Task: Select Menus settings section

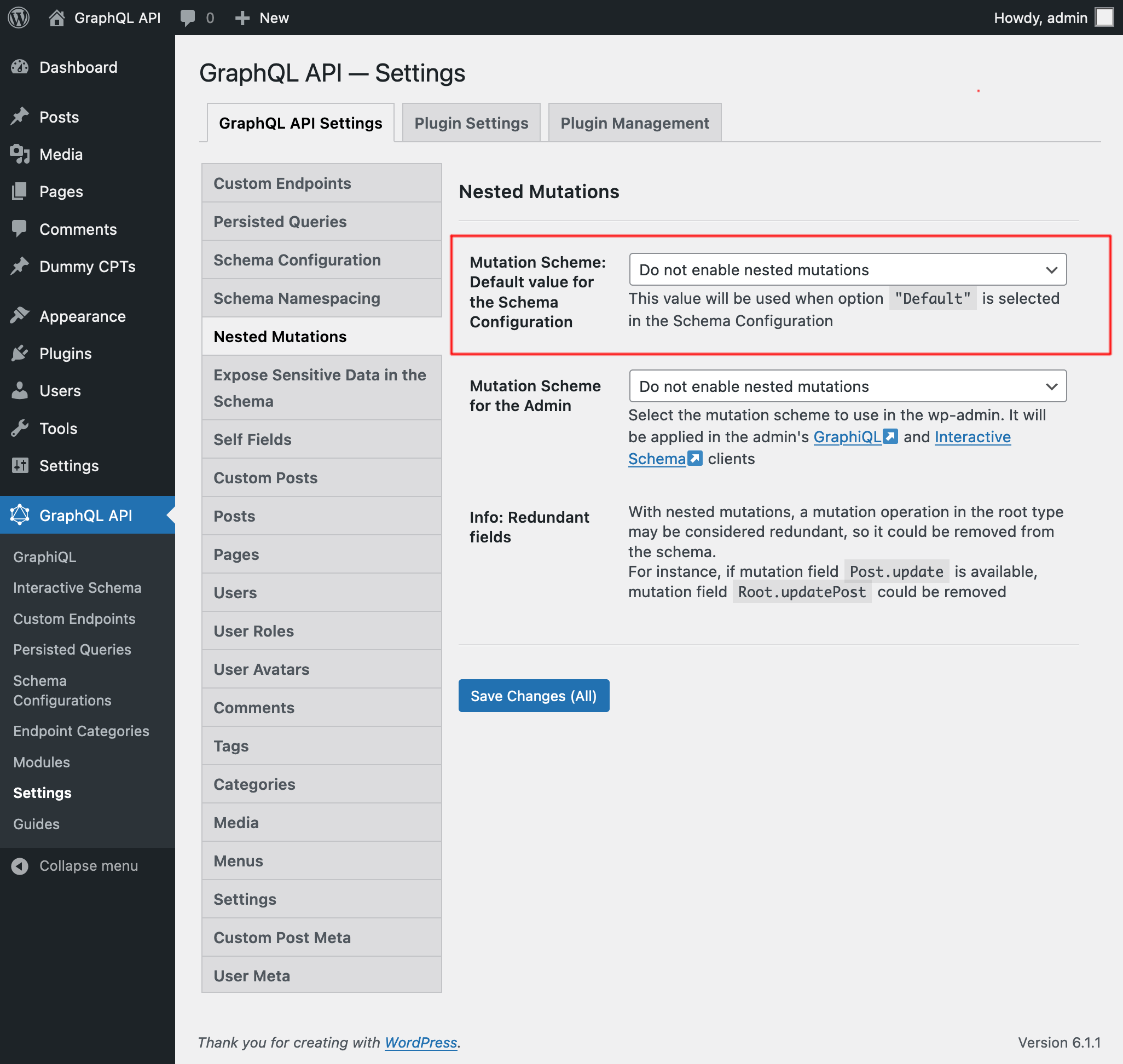Action: (322, 861)
